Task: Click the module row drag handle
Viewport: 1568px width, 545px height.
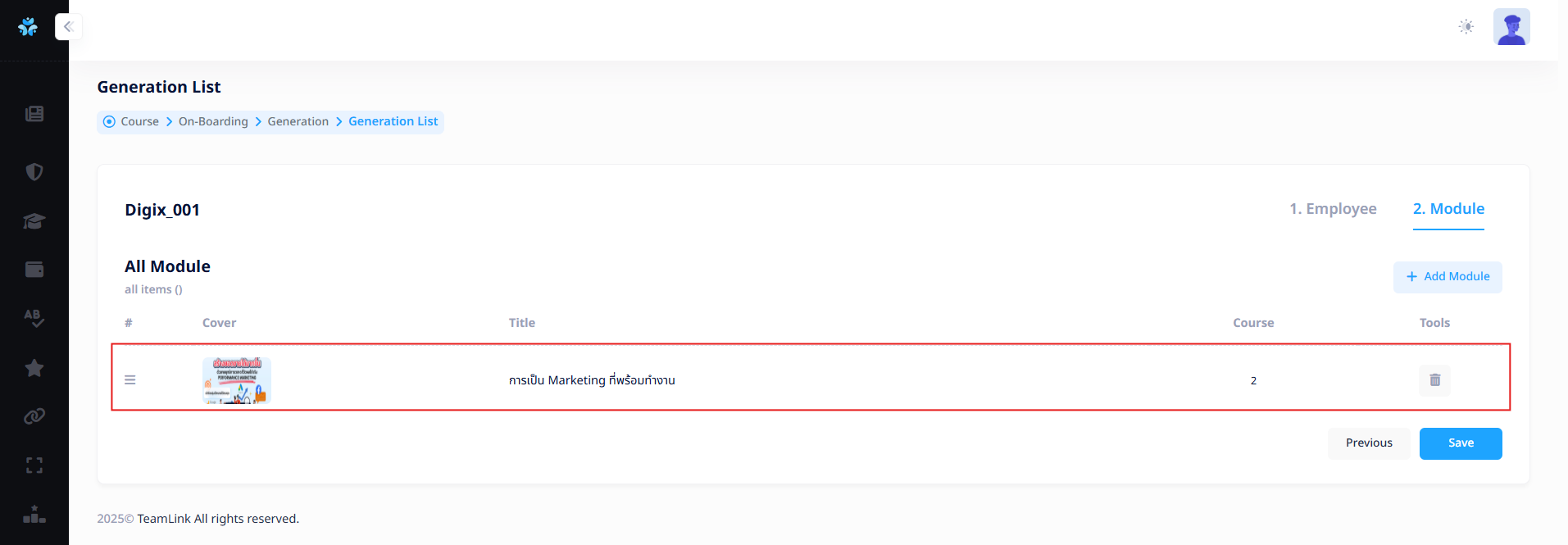Action: (130, 380)
